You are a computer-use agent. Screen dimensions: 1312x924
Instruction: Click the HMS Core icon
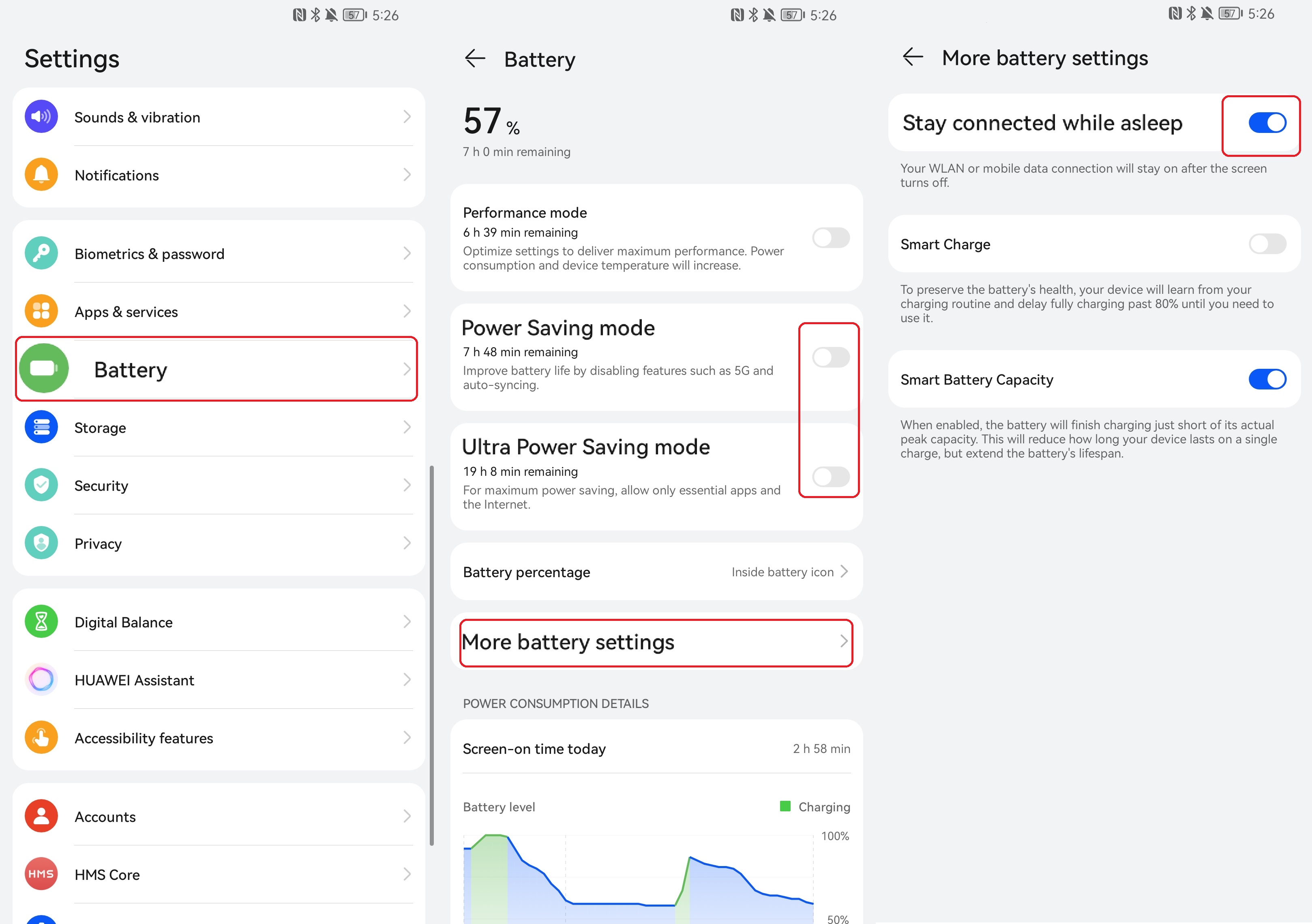click(41, 874)
